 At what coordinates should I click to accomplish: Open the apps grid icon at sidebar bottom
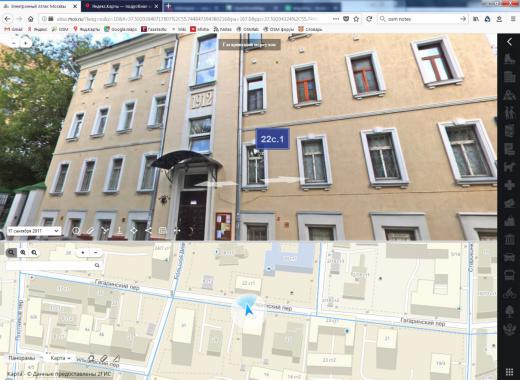click(509, 372)
